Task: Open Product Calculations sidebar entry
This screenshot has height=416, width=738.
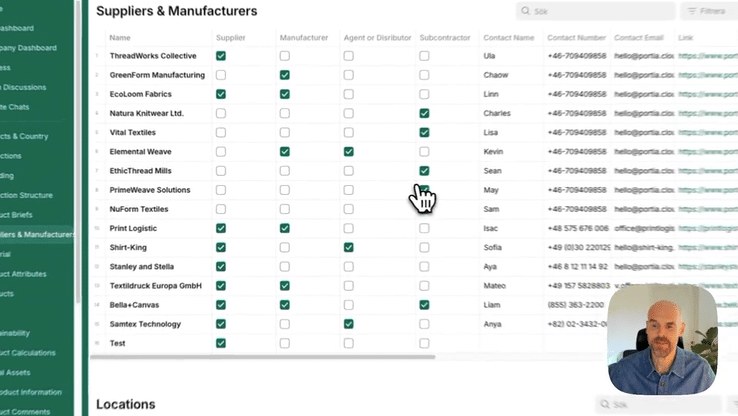Action: (28, 353)
